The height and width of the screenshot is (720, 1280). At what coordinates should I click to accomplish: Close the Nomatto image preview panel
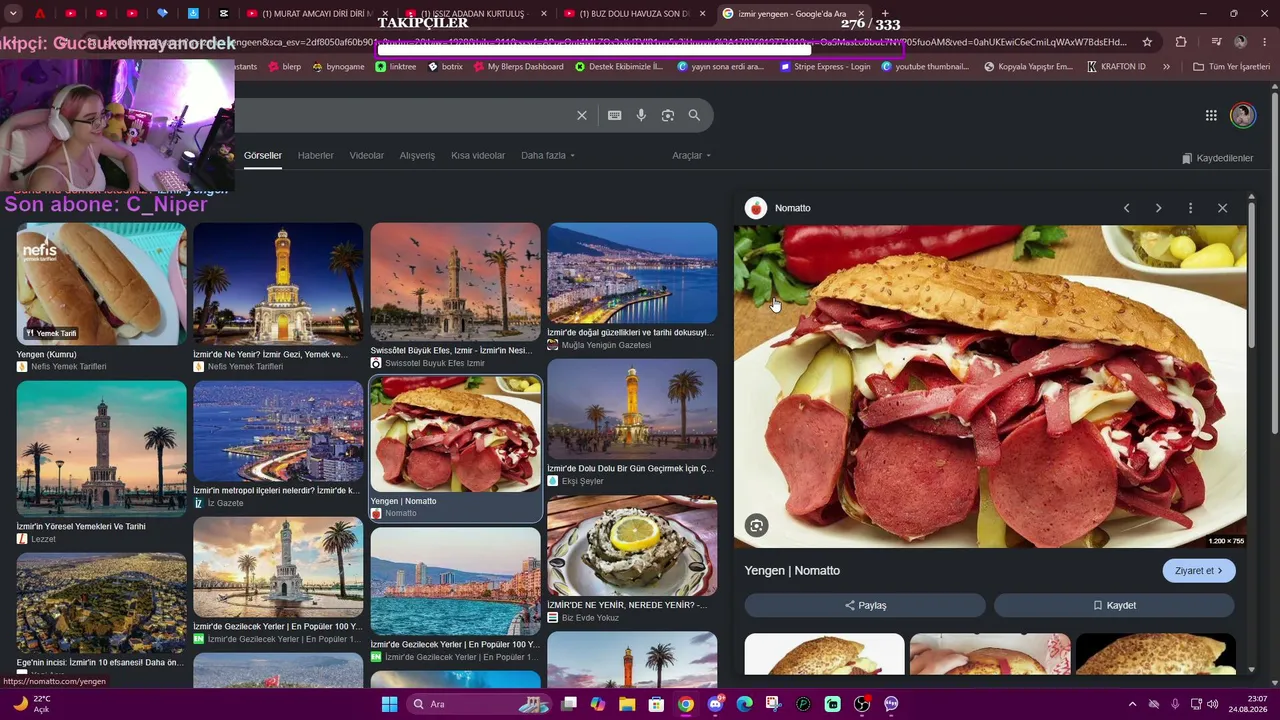tap(1222, 208)
